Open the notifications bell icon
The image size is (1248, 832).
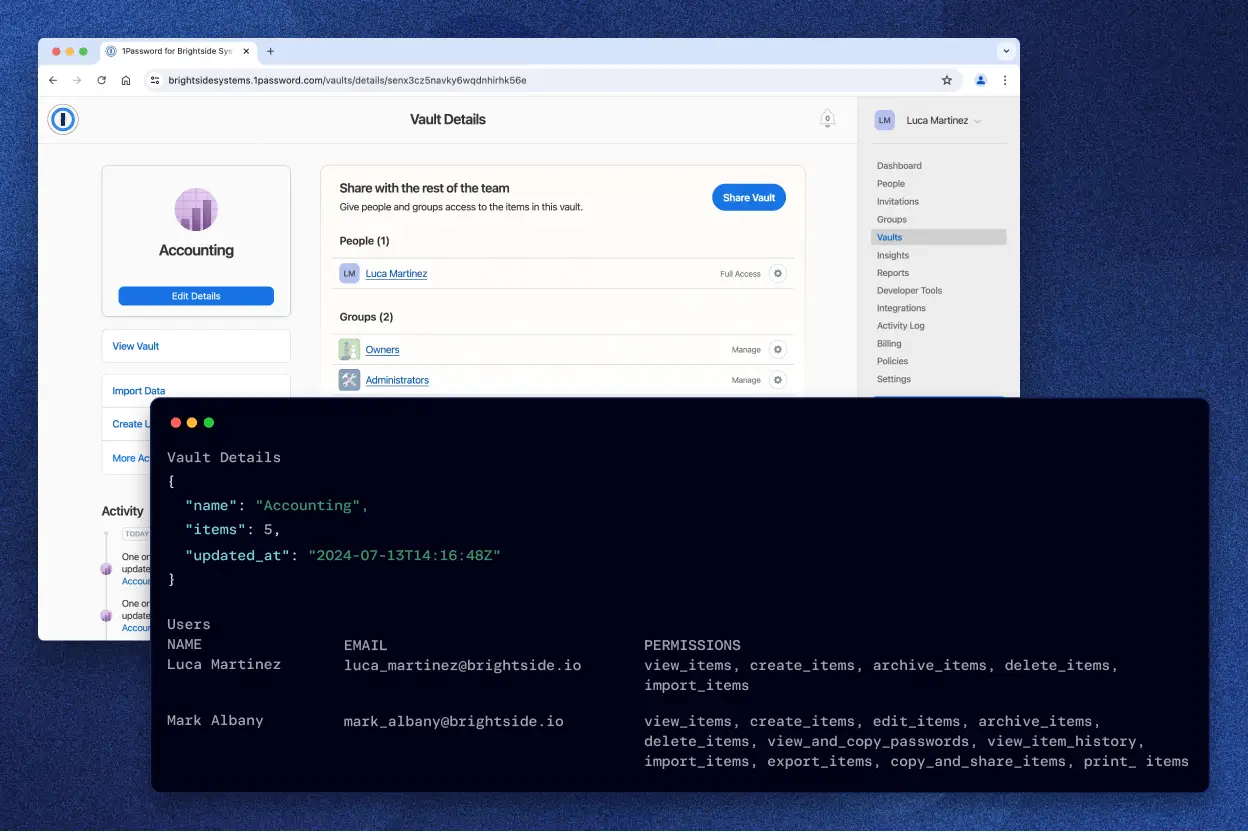coord(827,119)
